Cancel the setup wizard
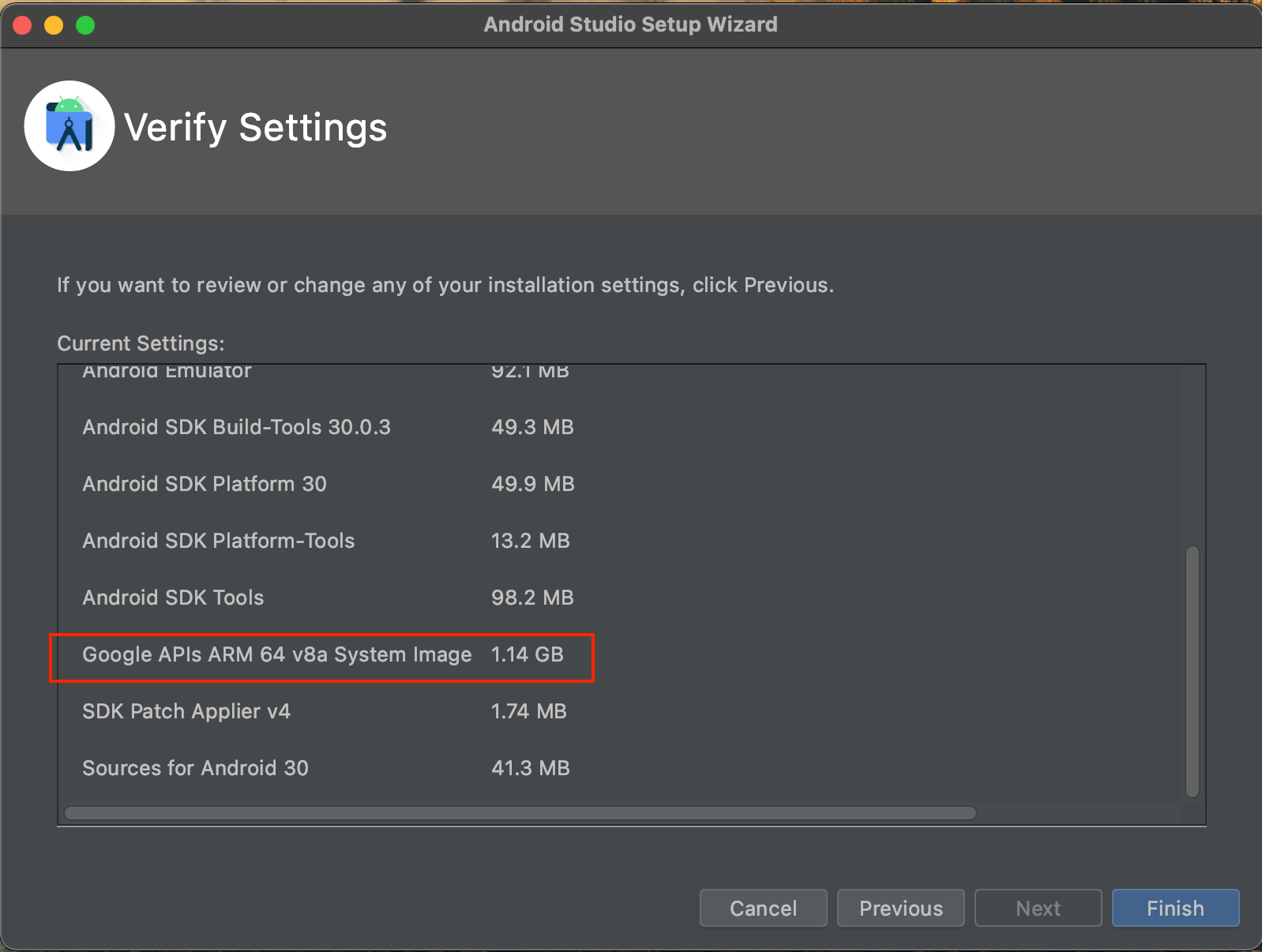The image size is (1262, 952). (764, 908)
